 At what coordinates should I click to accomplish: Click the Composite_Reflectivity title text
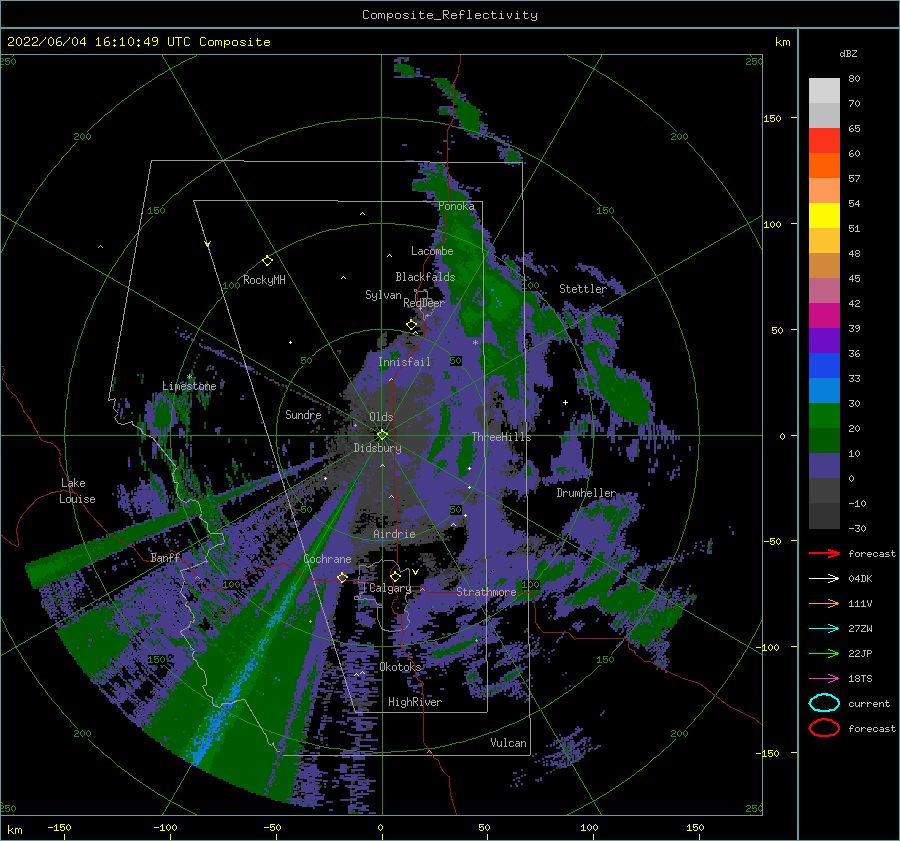450,15
